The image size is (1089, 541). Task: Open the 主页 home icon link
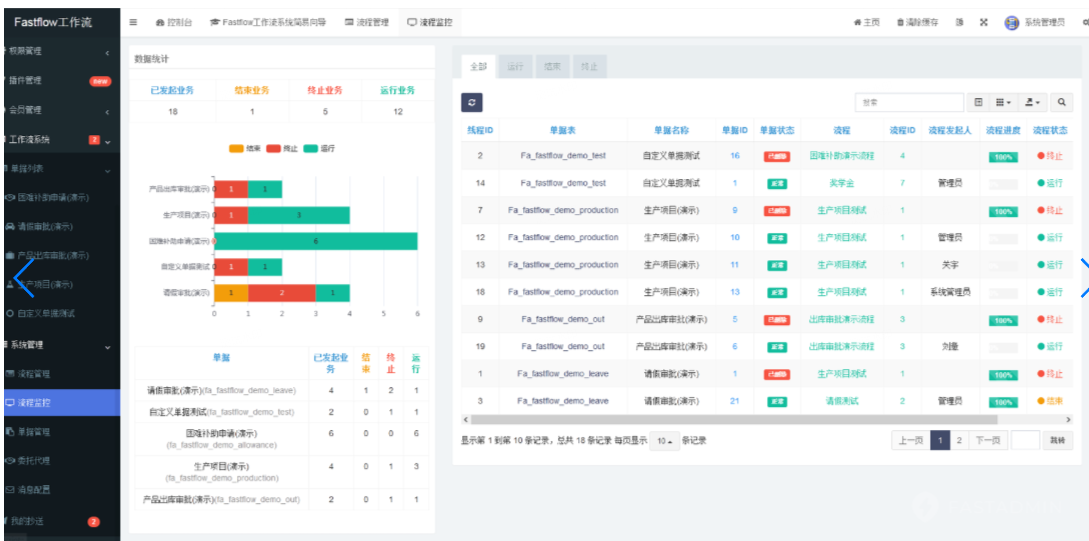click(866, 22)
